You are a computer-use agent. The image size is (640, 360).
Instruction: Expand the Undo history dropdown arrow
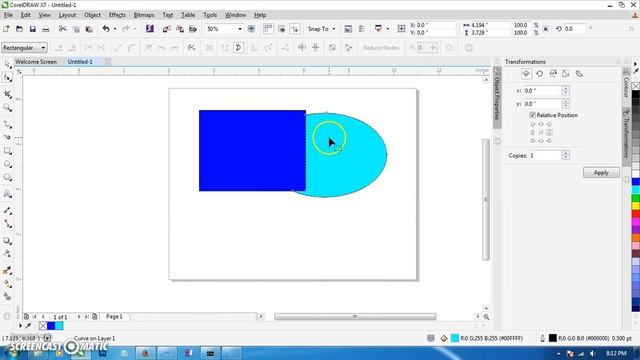(x=115, y=29)
